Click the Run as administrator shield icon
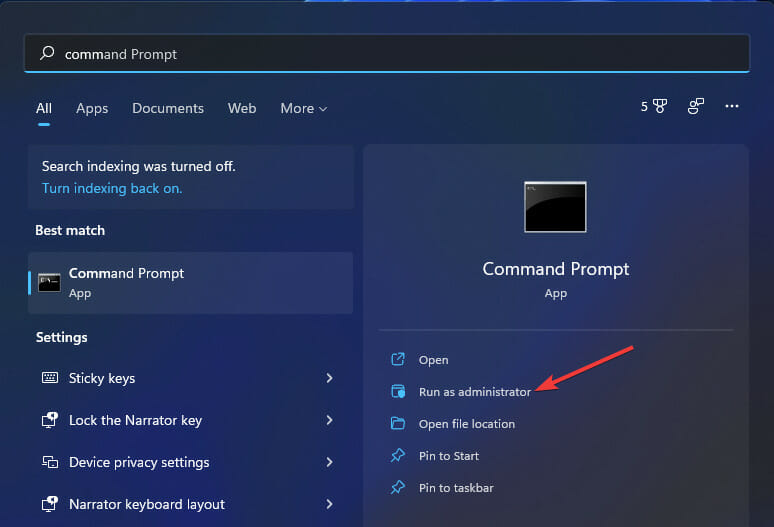 [x=398, y=391]
